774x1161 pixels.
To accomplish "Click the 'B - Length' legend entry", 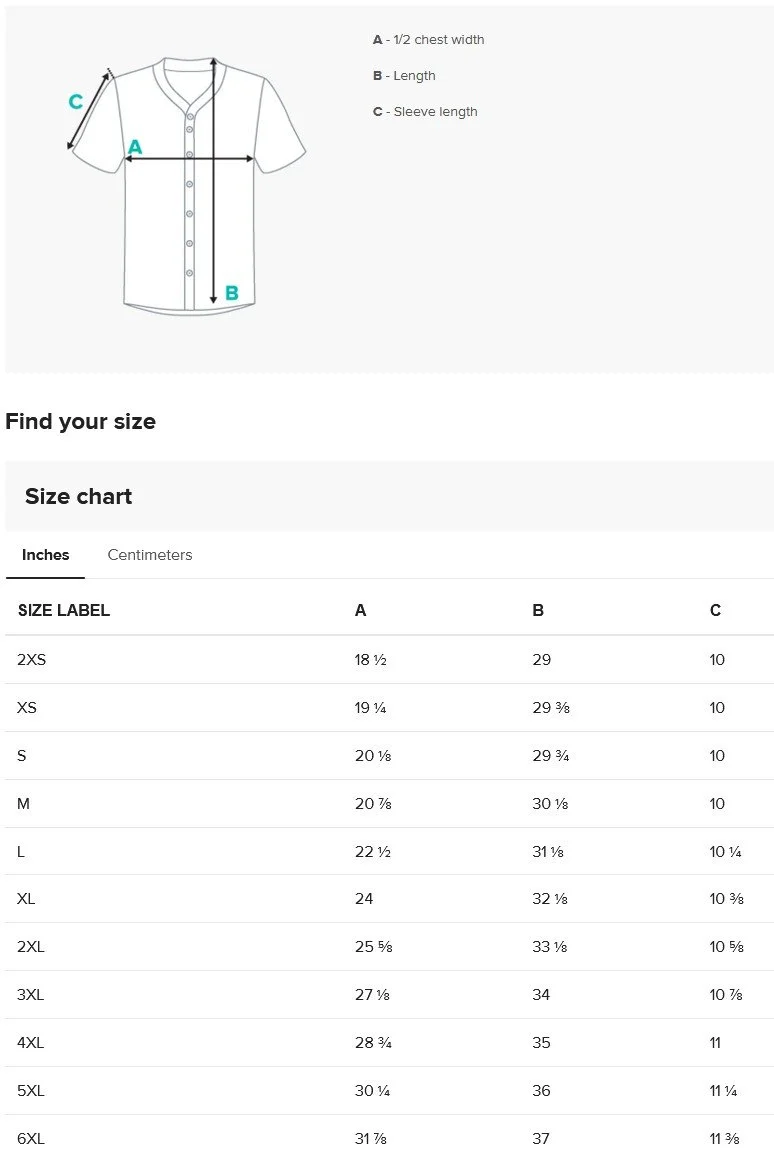I will (404, 76).
